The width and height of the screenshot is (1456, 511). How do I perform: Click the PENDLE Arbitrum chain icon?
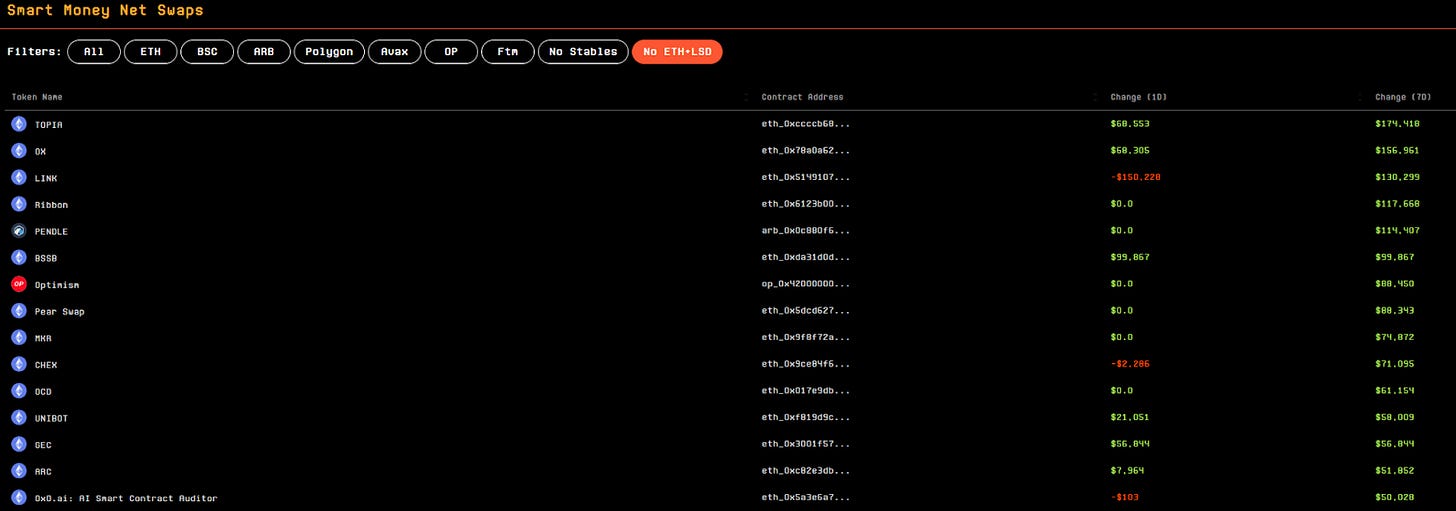pos(19,231)
